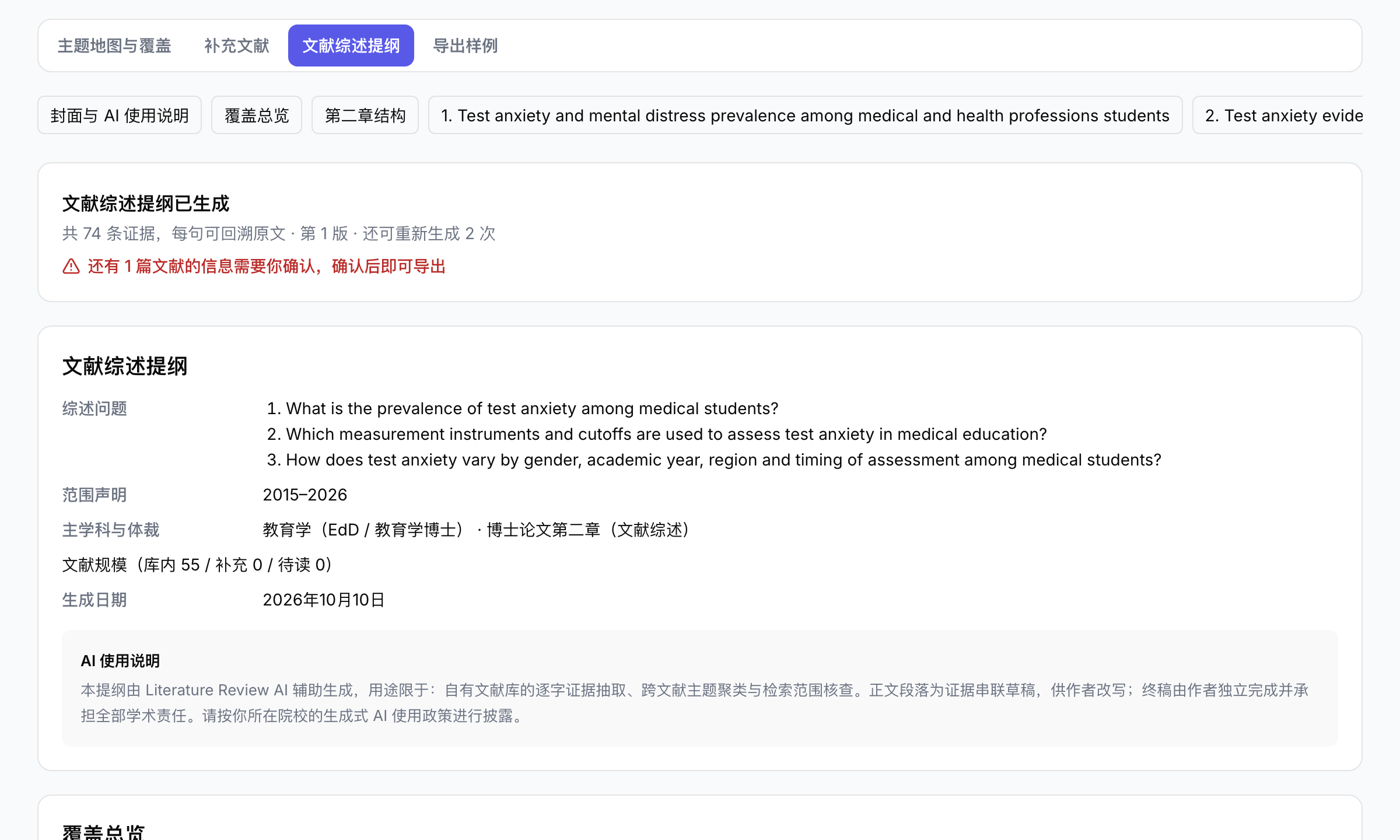Jump to 封面与 AI 使用说明 section
The image size is (1400, 840).
pos(120,116)
